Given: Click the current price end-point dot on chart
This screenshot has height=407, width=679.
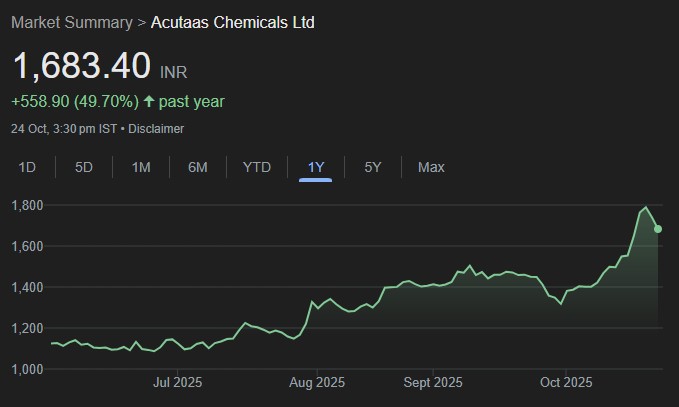Looking at the screenshot, I should tap(658, 229).
